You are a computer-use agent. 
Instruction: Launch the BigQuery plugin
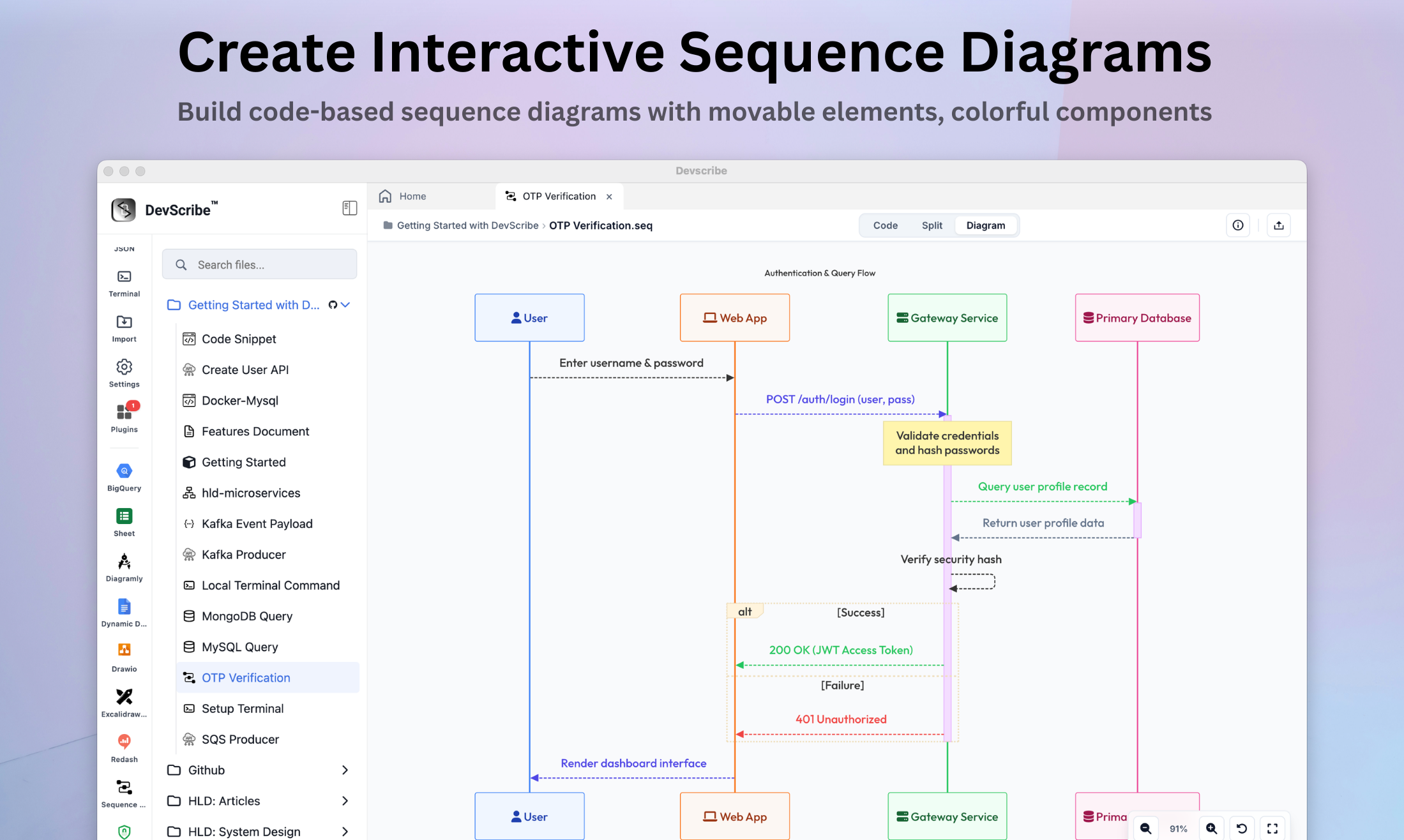click(x=124, y=478)
